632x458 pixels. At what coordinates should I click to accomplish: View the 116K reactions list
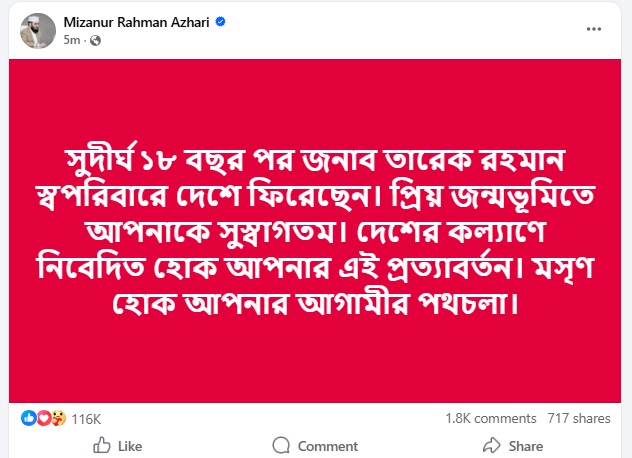(87, 419)
